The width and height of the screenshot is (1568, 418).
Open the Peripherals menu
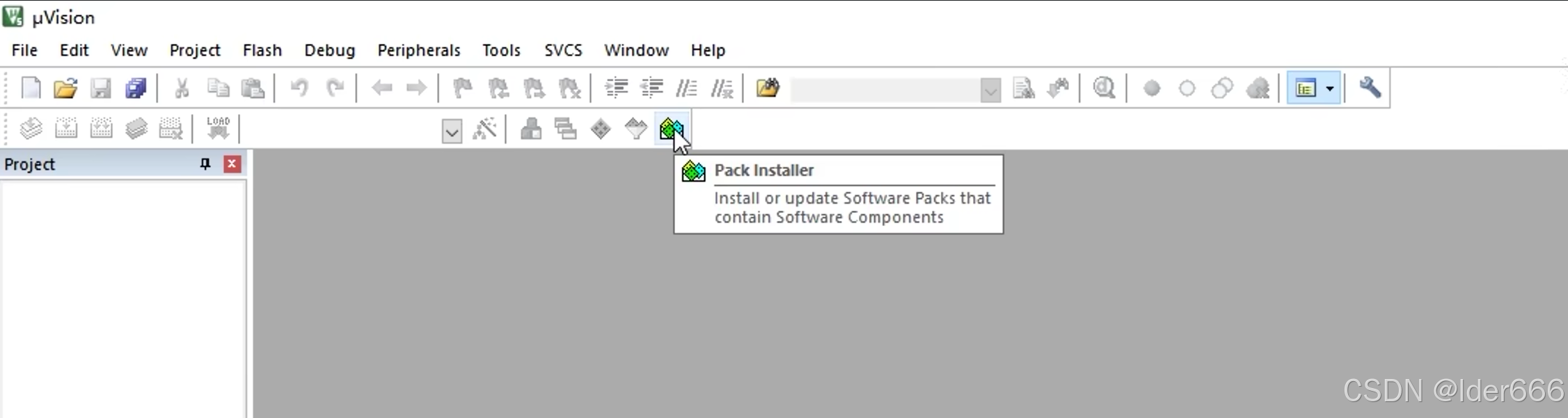click(x=419, y=50)
